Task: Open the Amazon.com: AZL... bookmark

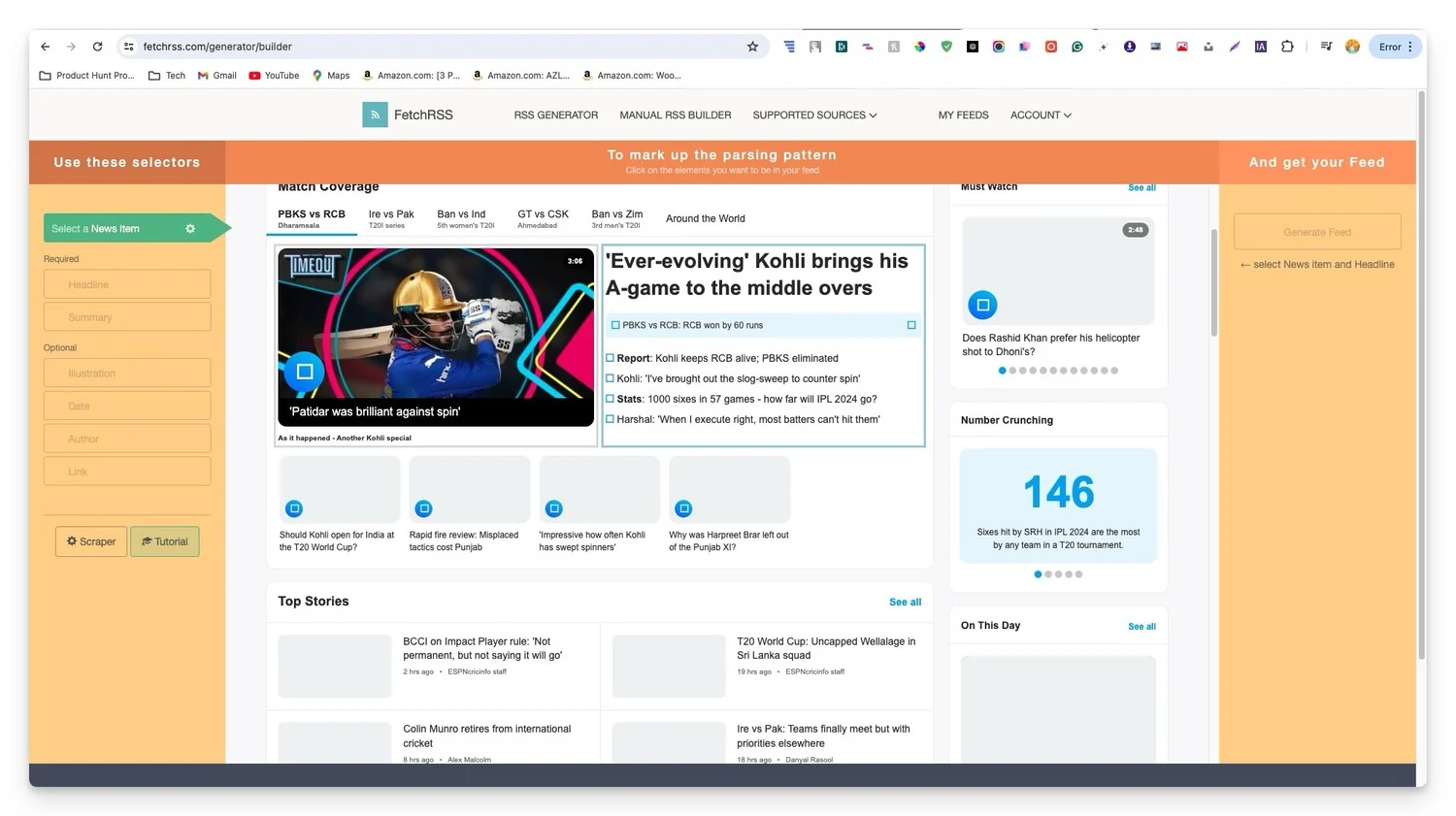Action: [521, 76]
